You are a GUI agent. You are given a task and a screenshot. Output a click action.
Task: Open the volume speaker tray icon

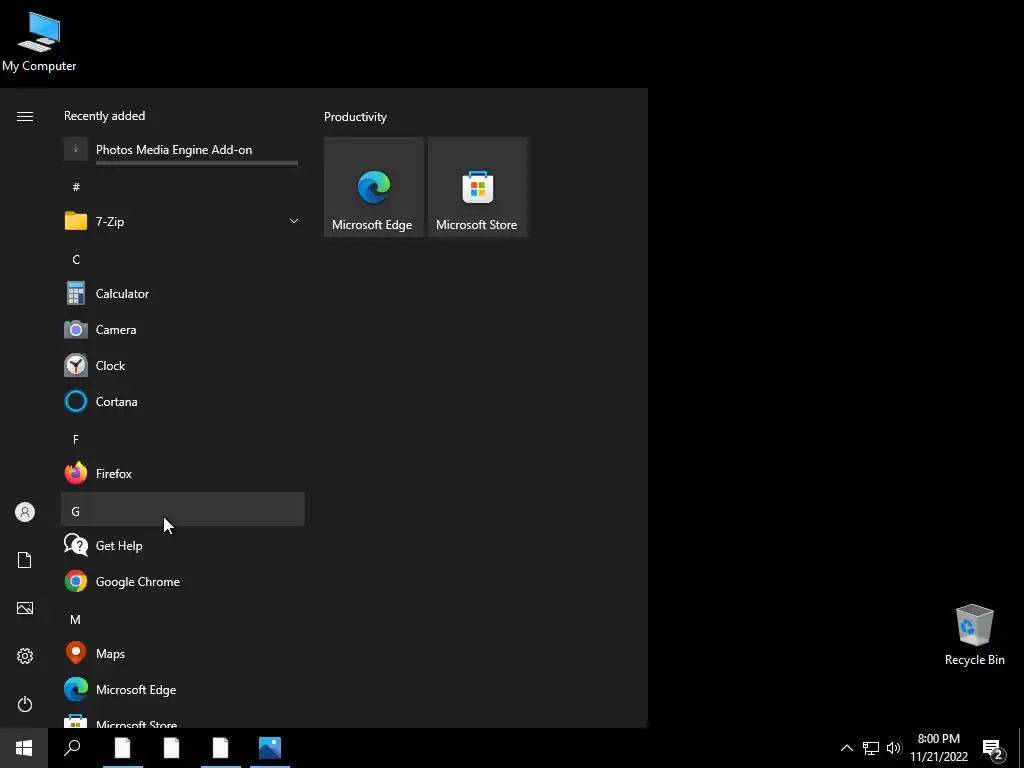pyautogui.click(x=894, y=748)
